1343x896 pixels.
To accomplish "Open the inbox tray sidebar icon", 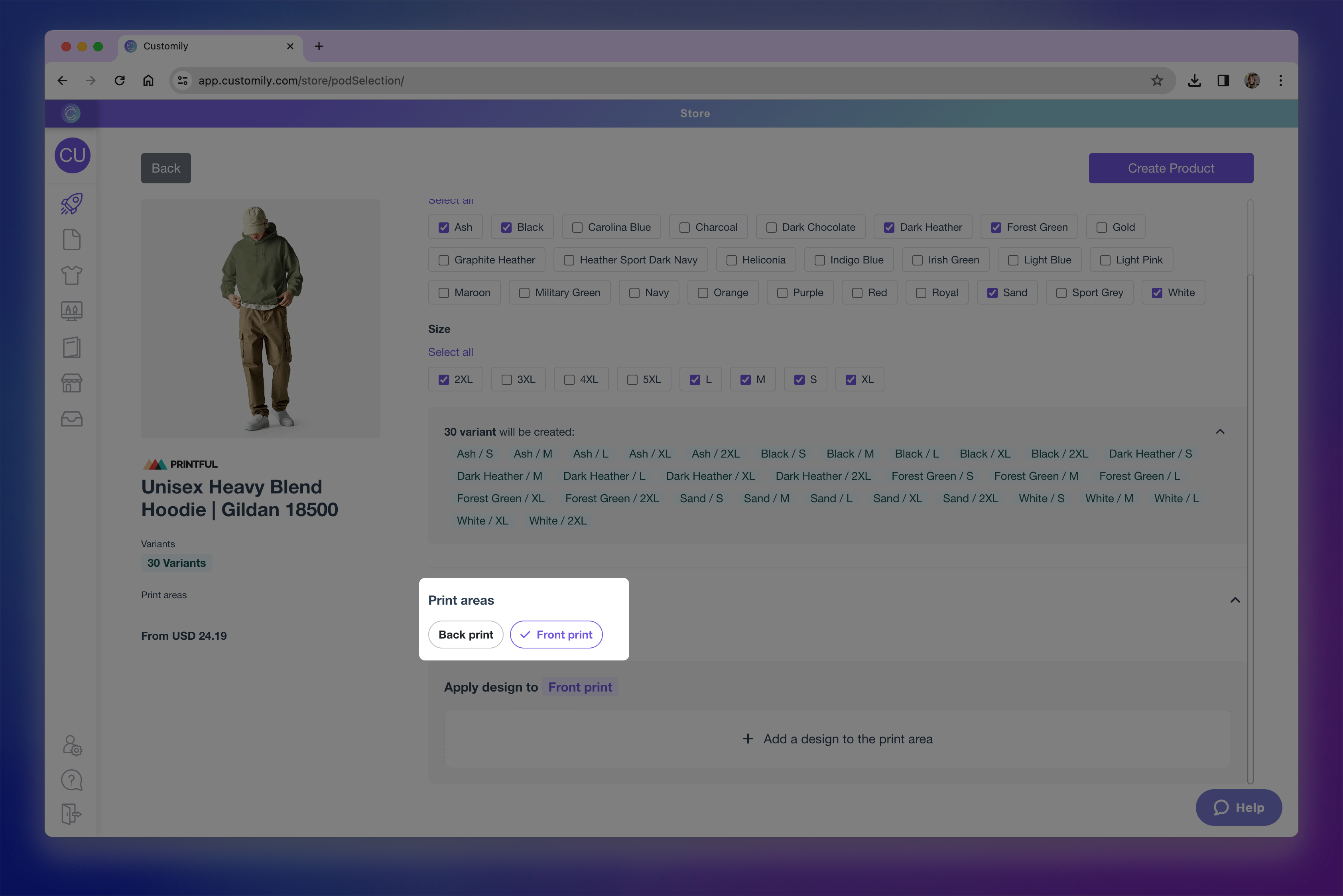I will click(x=71, y=419).
